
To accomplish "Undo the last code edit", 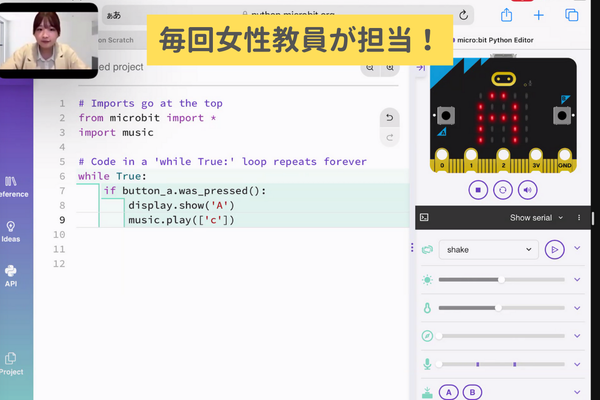I will [390, 118].
